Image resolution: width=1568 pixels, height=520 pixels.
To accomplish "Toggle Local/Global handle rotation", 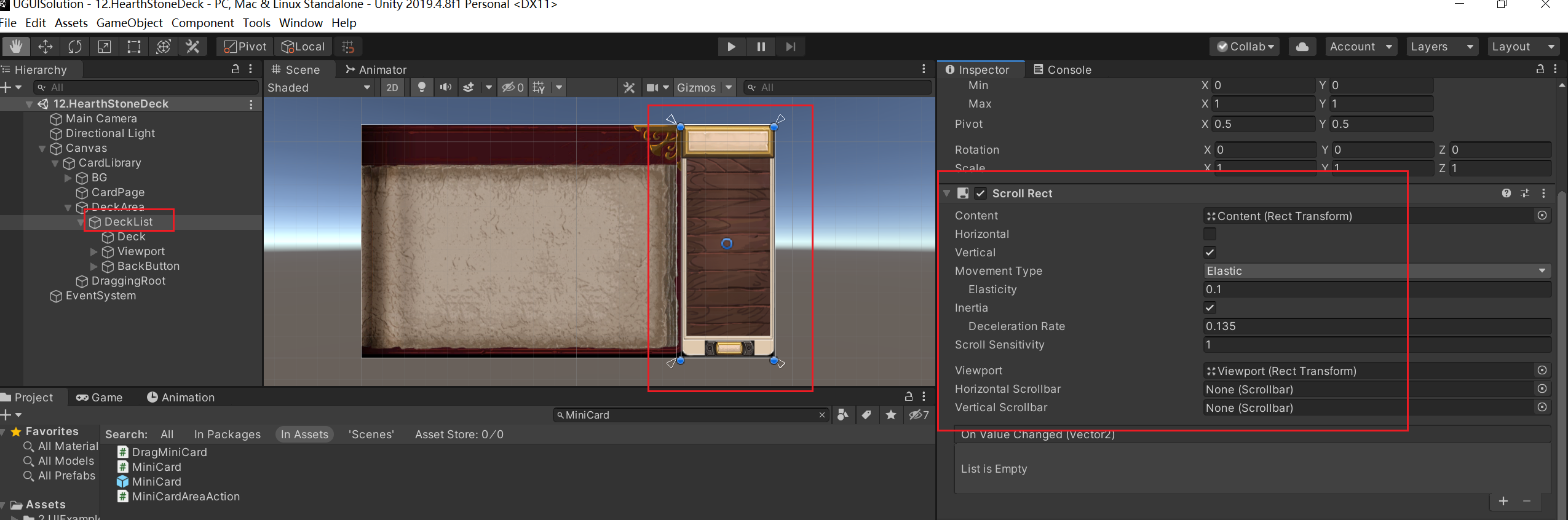I will (303, 47).
